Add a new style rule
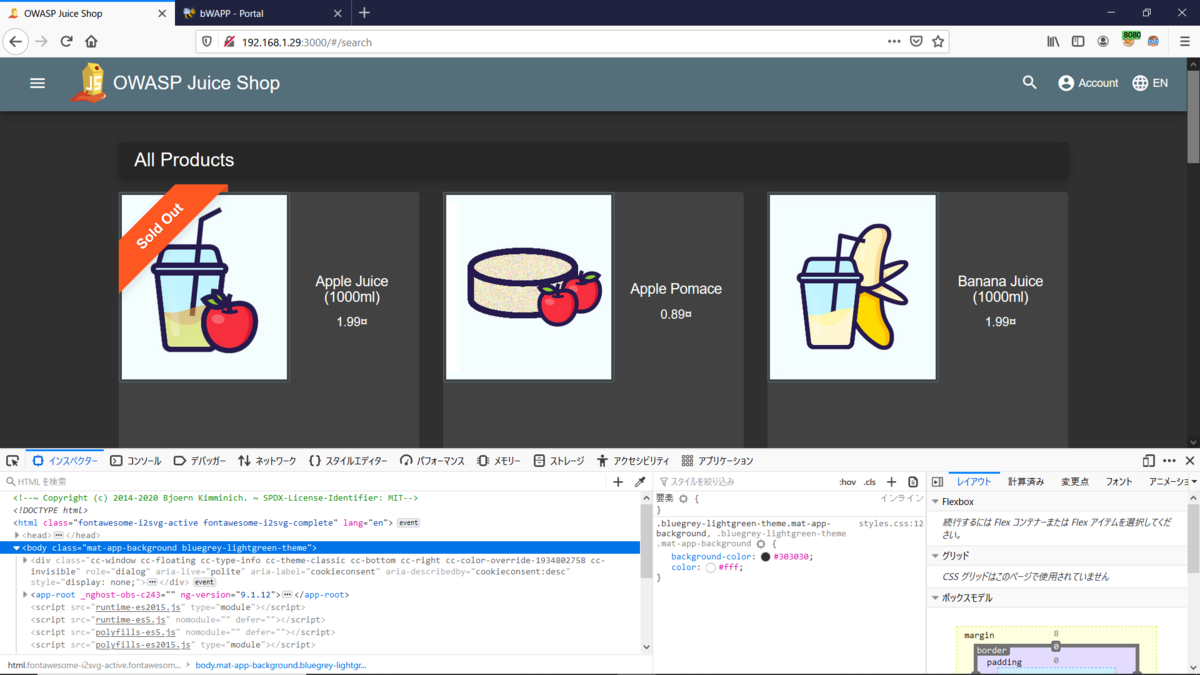The image size is (1200, 675). (x=892, y=482)
